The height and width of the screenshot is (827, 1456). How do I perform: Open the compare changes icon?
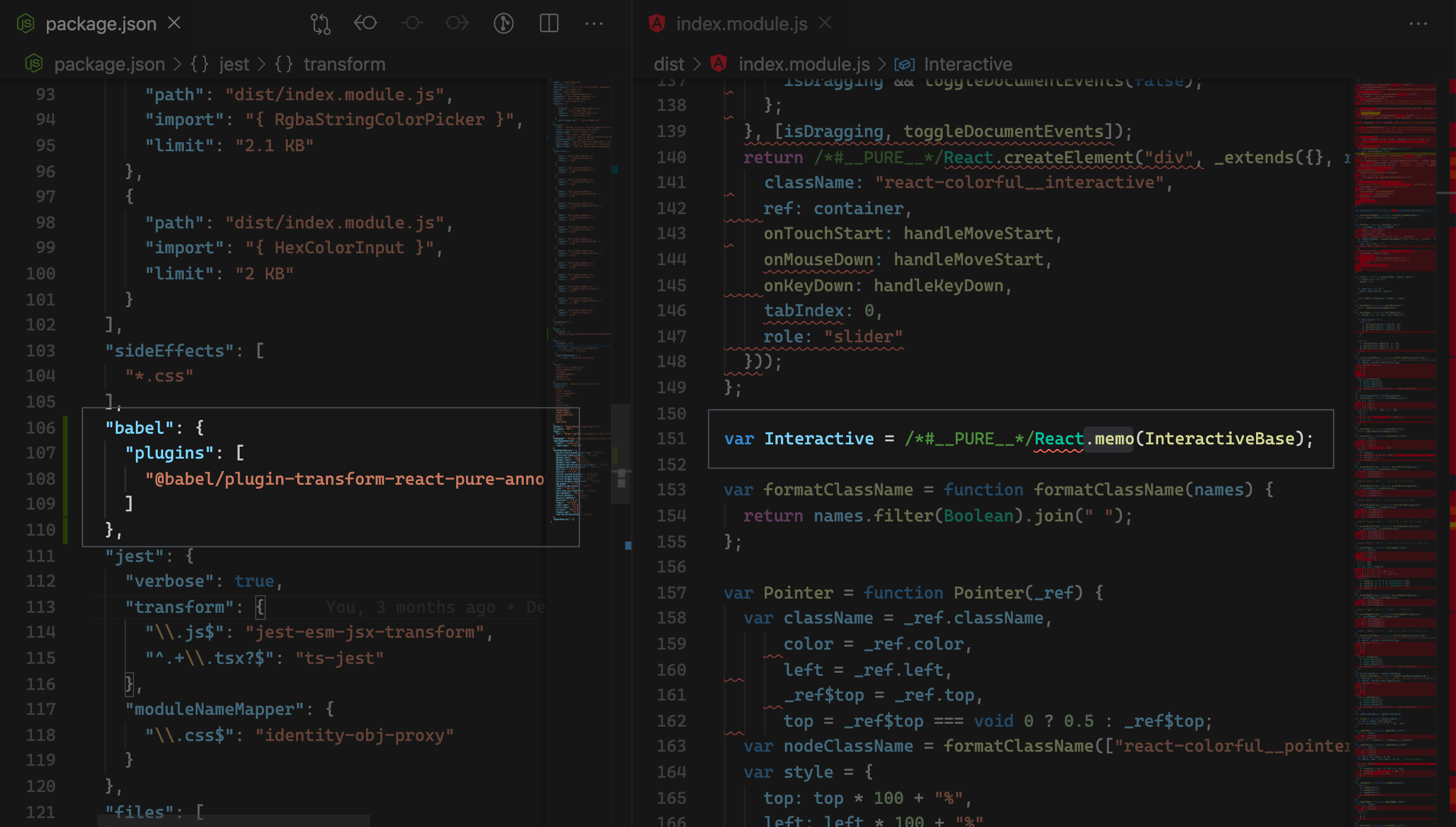point(320,24)
